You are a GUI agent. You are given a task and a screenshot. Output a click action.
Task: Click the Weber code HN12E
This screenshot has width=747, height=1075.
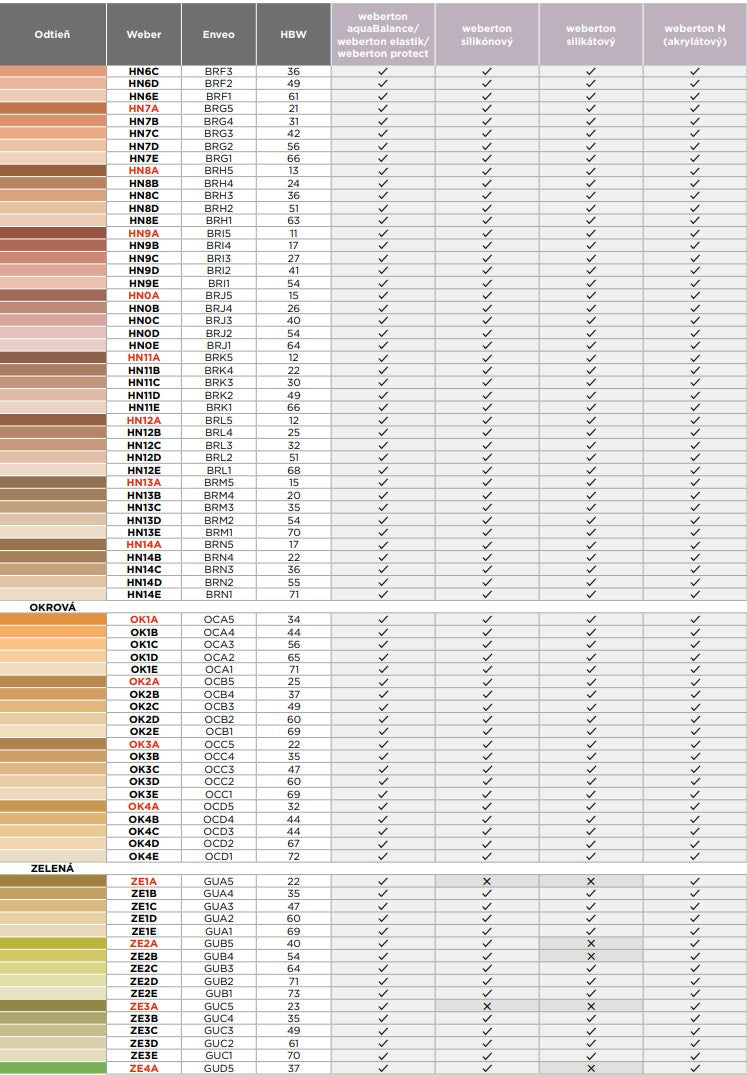[x=144, y=470]
